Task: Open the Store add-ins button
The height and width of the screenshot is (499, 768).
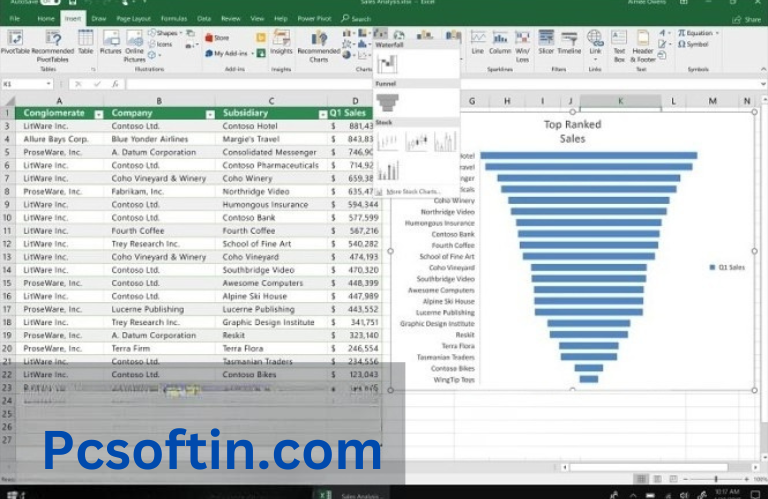Action: point(217,38)
